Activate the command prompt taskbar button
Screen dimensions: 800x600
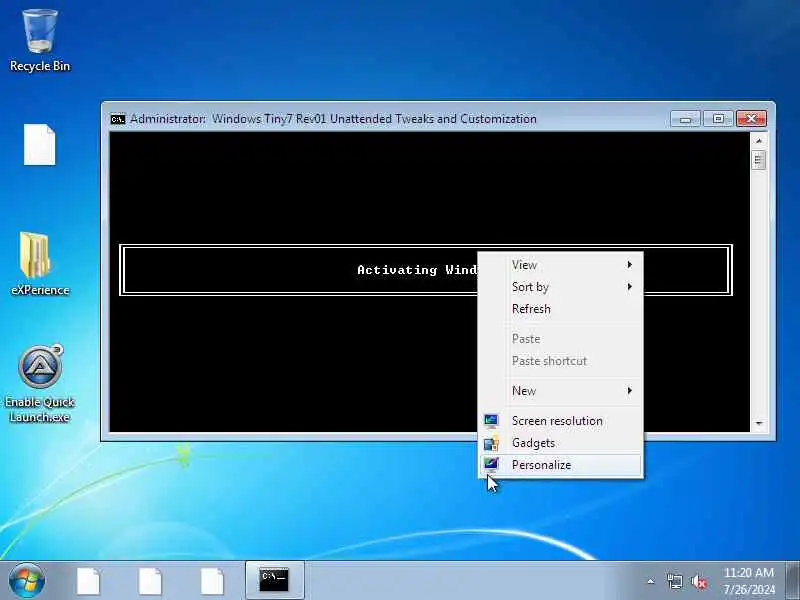274,581
